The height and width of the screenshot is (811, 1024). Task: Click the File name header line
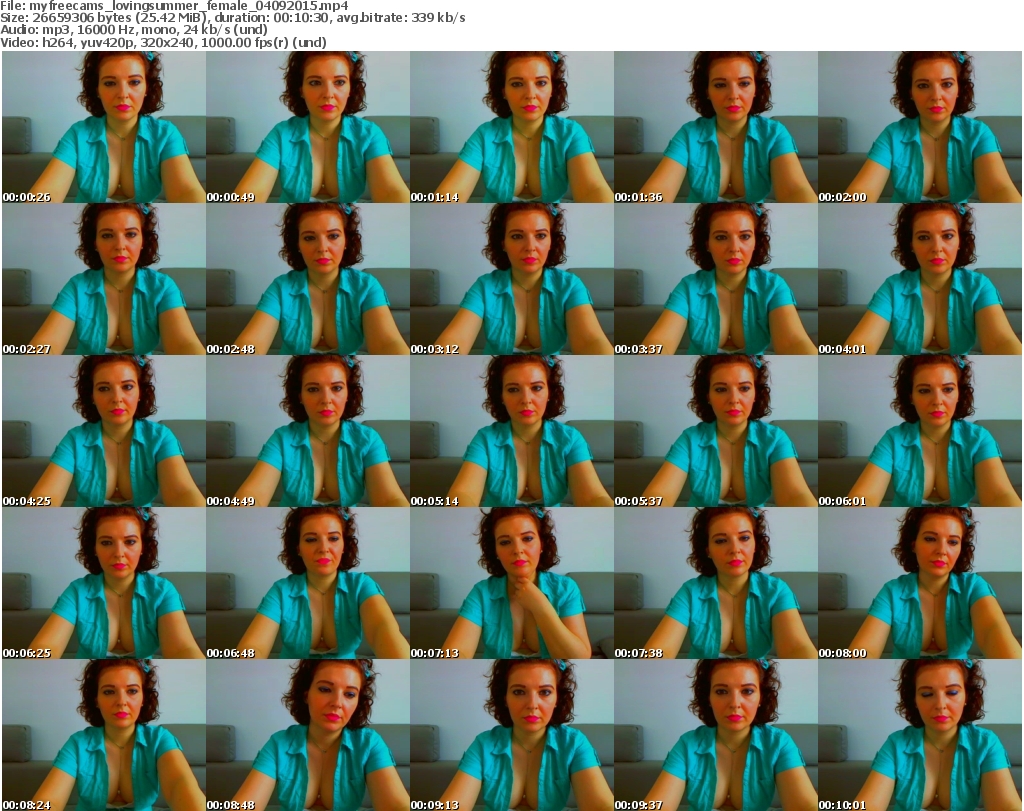[174, 6]
